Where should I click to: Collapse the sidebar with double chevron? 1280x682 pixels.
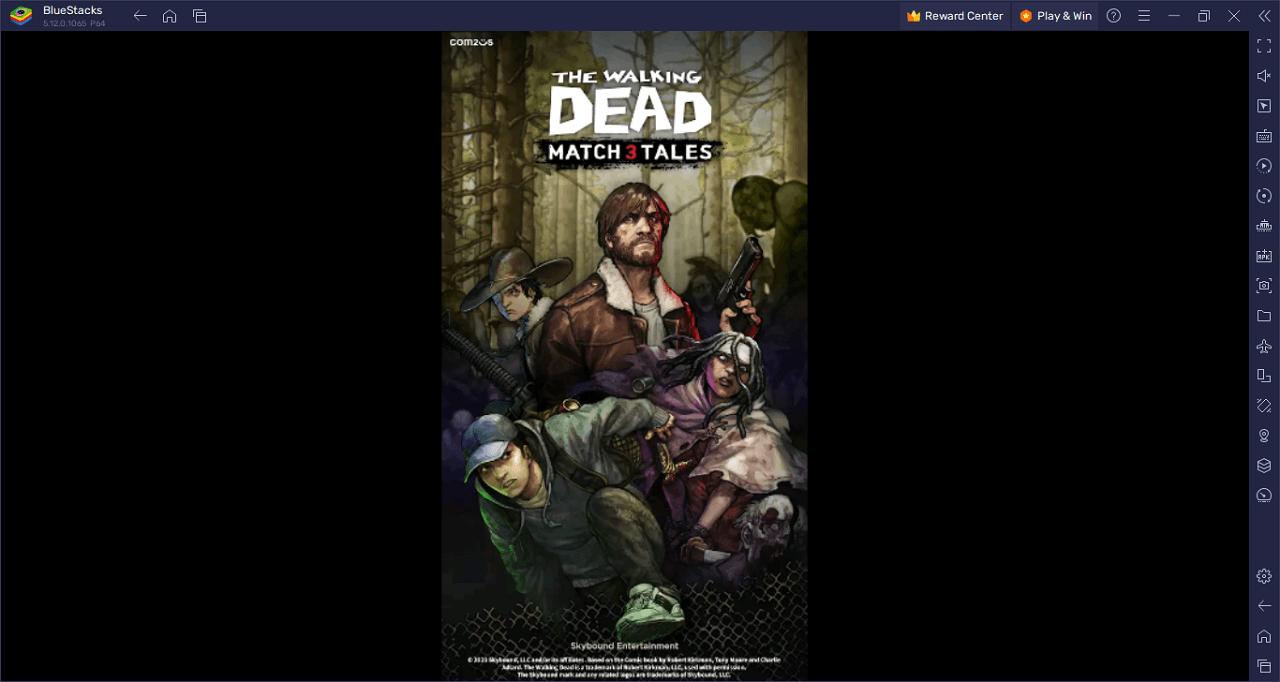click(1264, 16)
